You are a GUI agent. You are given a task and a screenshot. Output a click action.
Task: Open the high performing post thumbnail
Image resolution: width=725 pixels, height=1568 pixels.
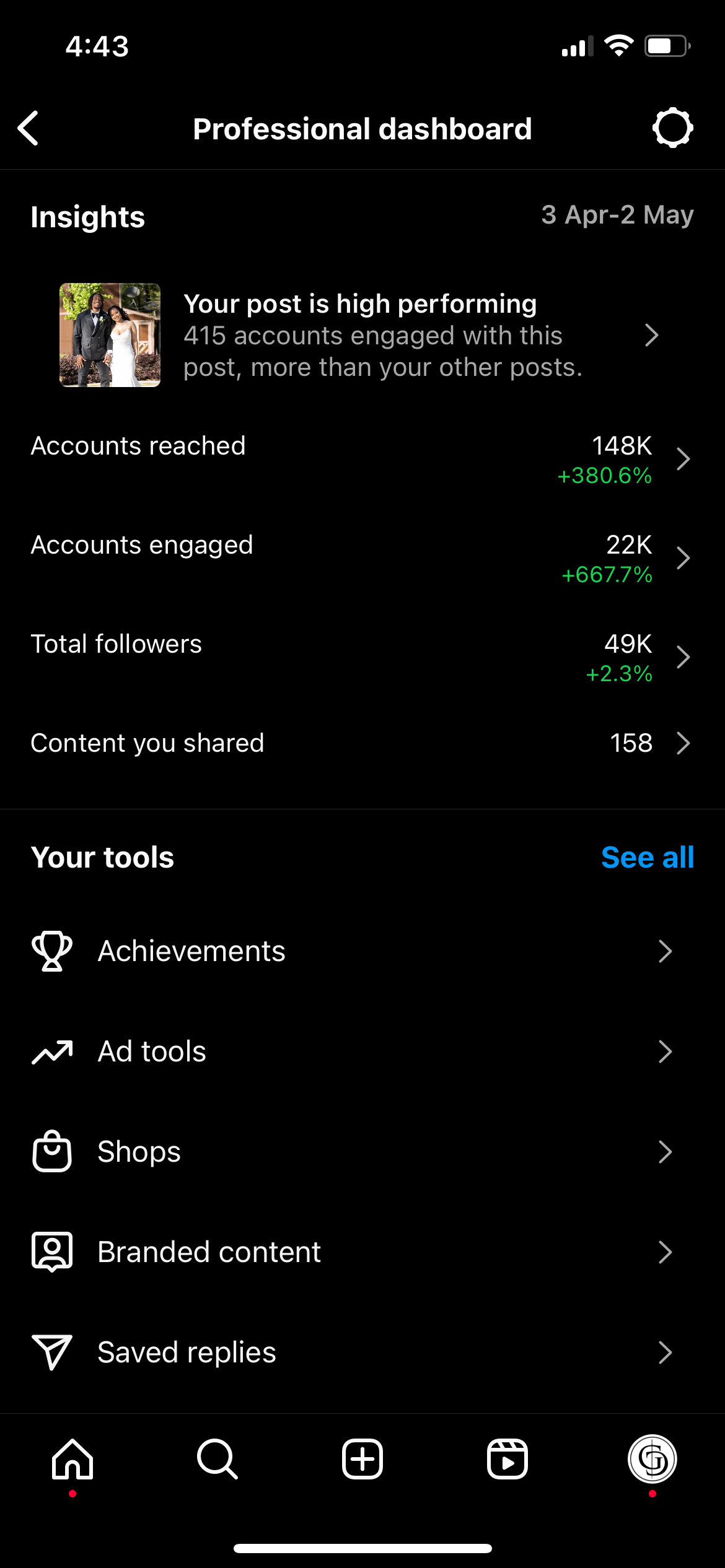pyautogui.click(x=110, y=335)
